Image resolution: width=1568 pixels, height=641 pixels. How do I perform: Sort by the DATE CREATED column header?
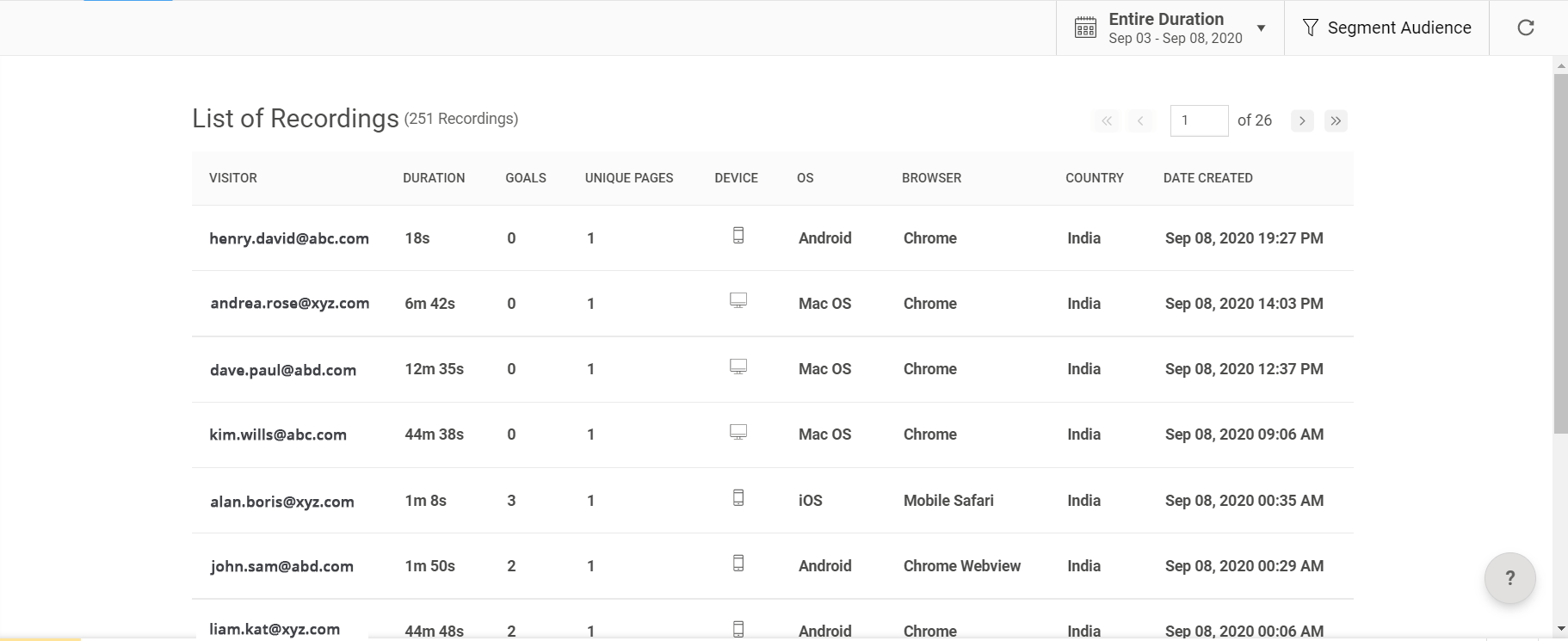(1207, 178)
